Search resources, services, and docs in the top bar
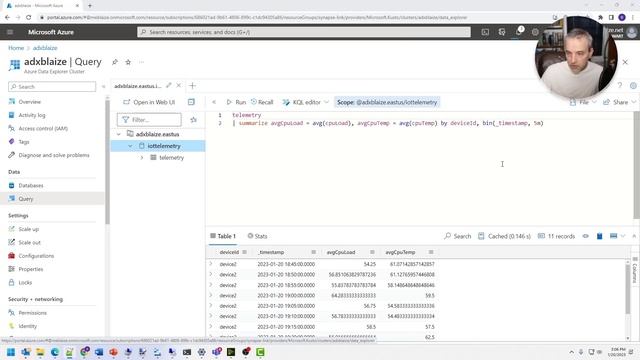Screen dimensions: 640x360 click(304, 32)
